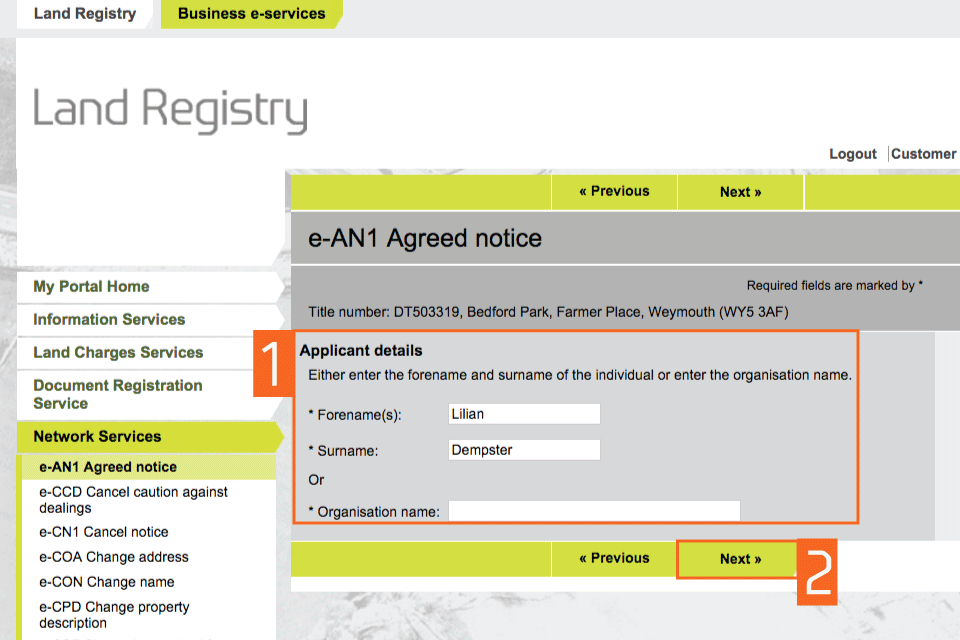Expand Information Services menu
This screenshot has width=960, height=640.
click(109, 320)
